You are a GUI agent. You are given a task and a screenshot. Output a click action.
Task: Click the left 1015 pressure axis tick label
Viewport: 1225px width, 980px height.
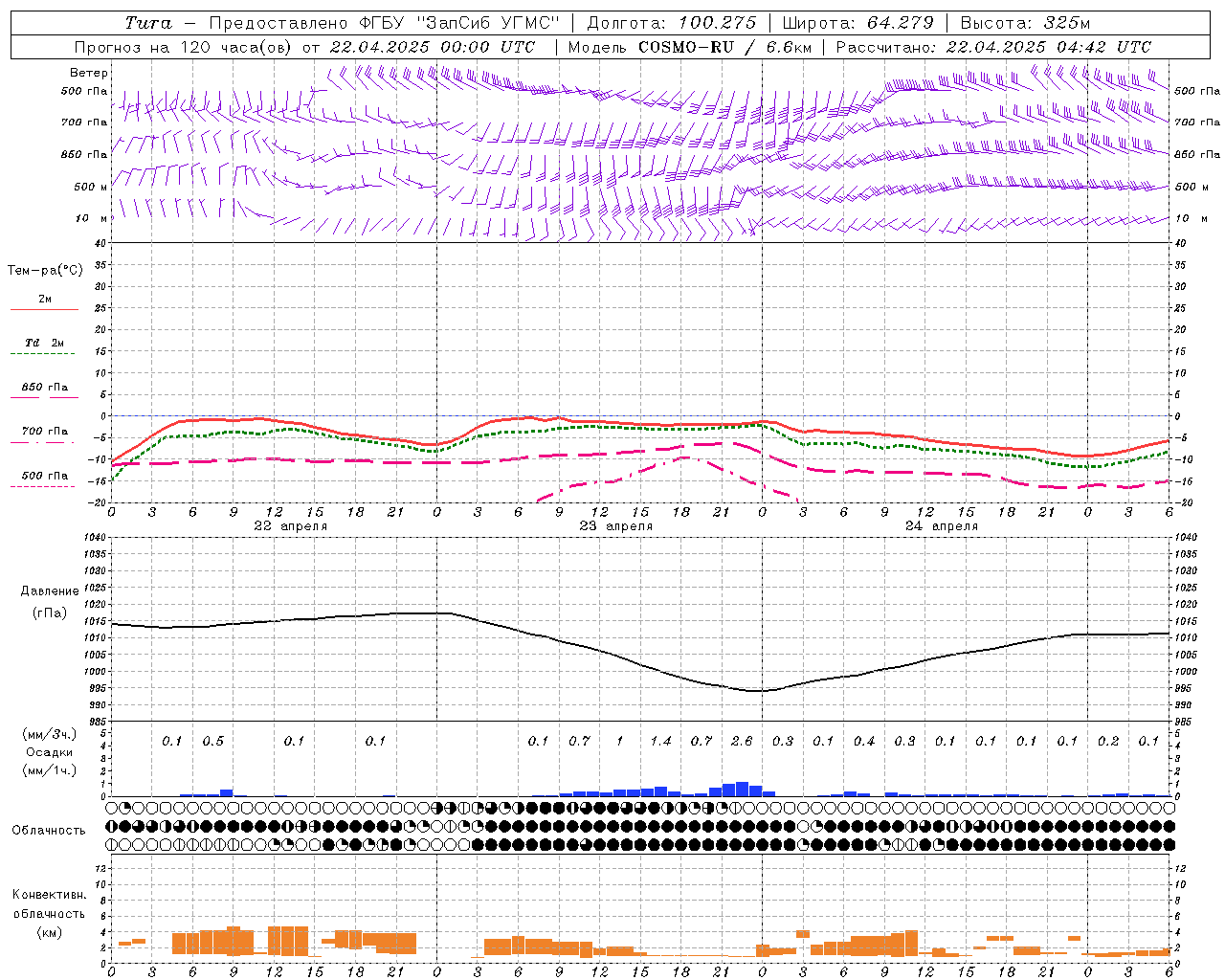(97, 621)
